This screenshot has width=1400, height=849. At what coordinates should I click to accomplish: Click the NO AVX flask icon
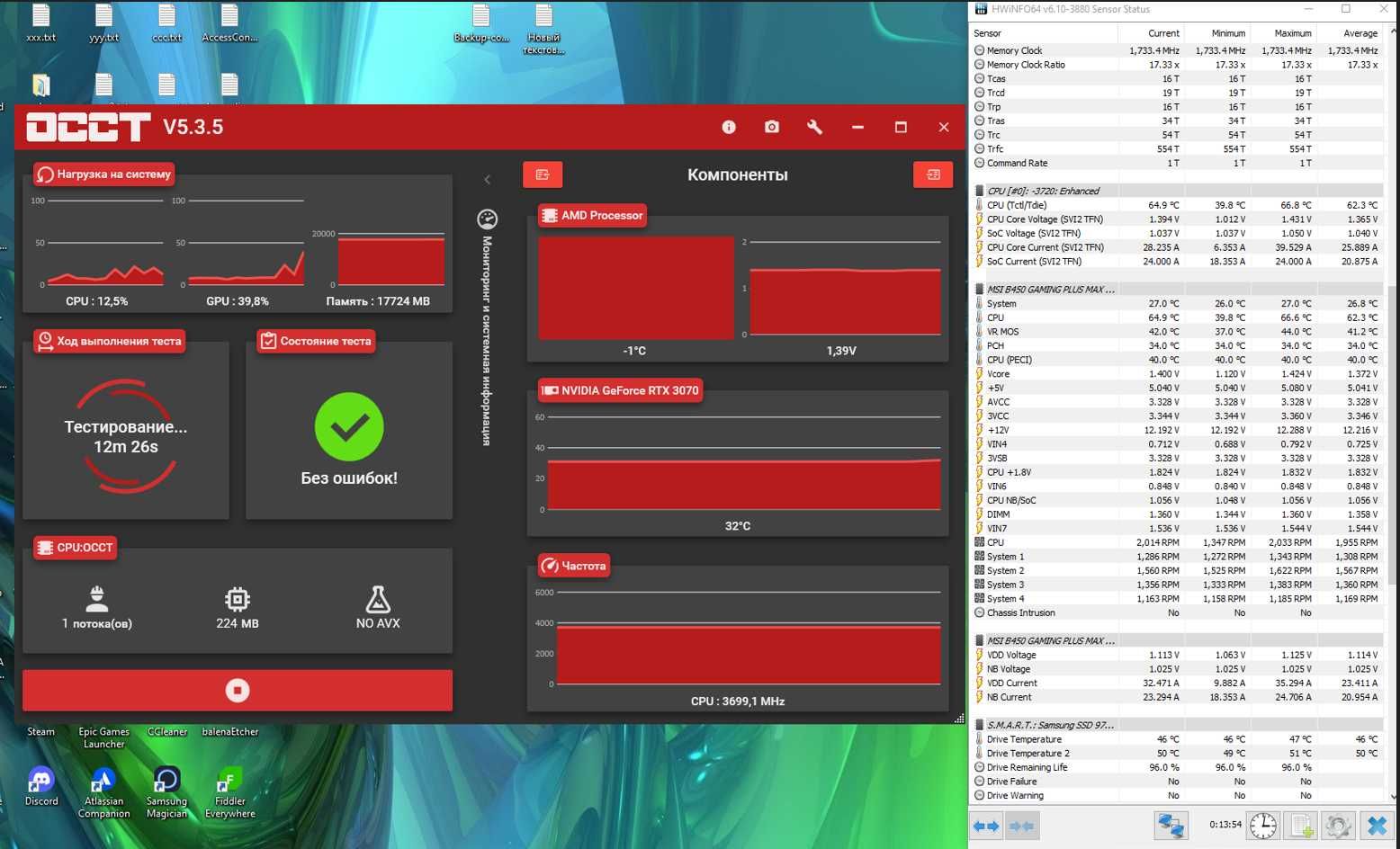point(378,599)
